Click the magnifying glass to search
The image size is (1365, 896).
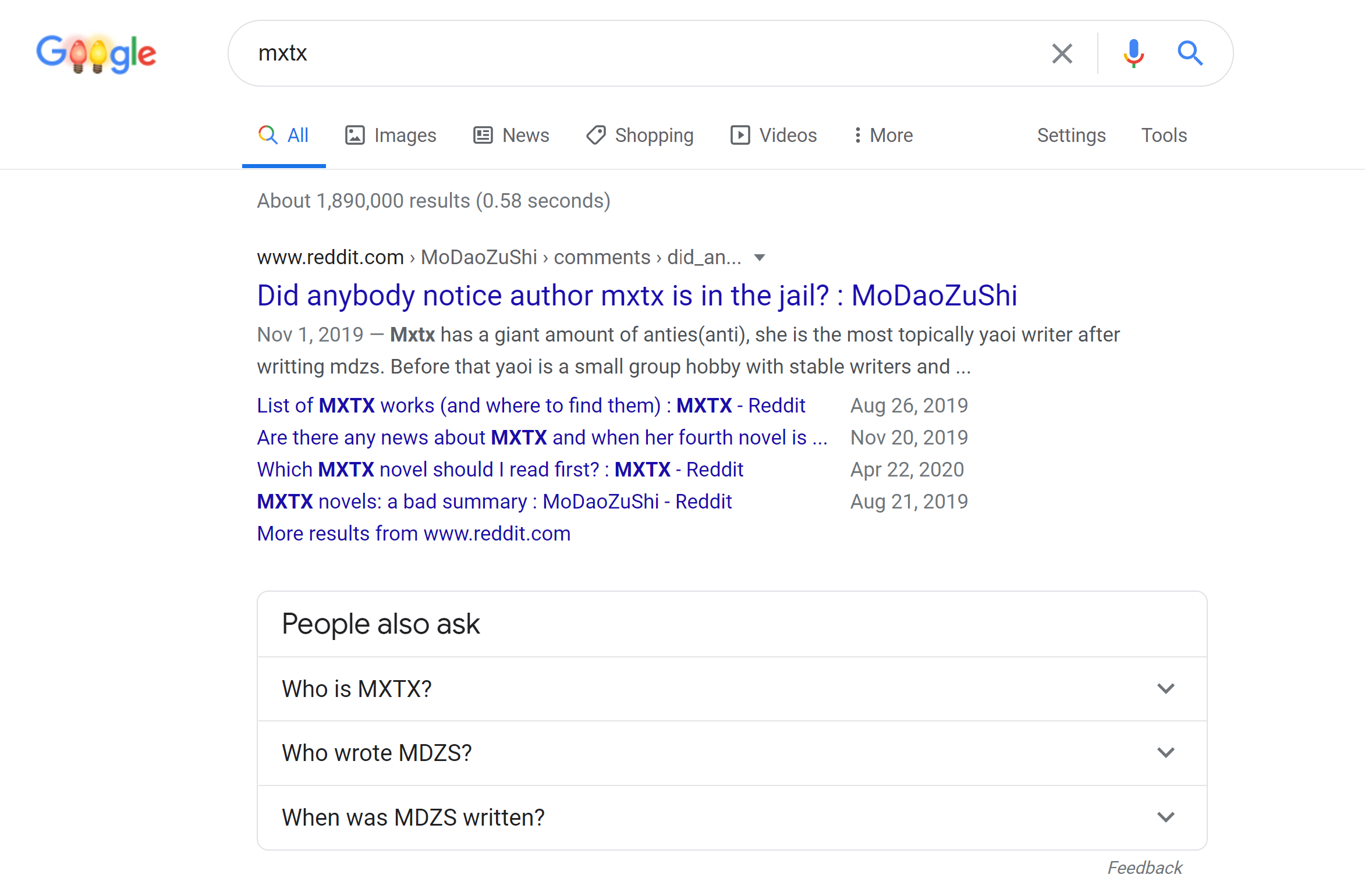point(1190,53)
